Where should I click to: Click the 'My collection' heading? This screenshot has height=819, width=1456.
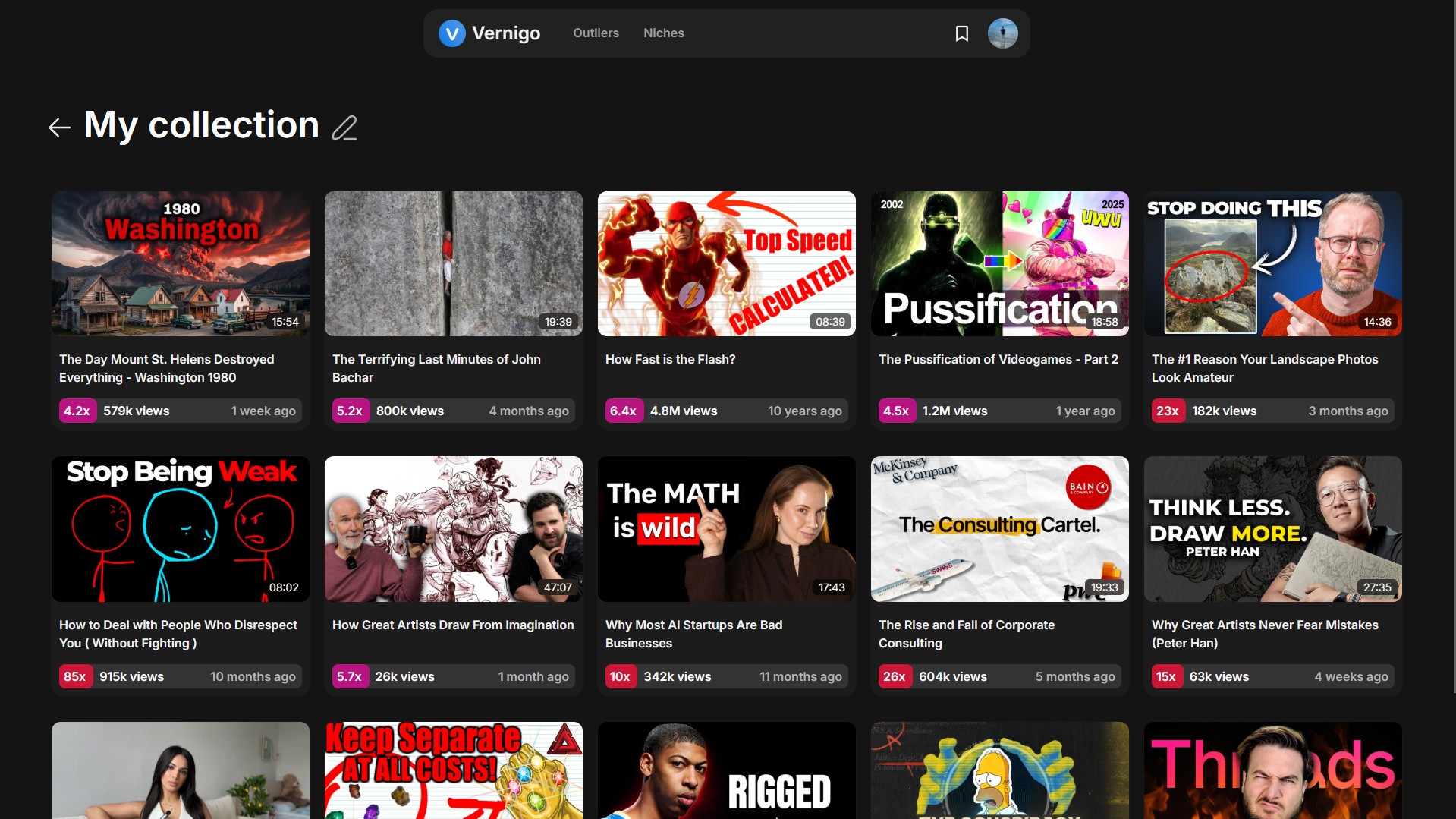[x=202, y=125]
